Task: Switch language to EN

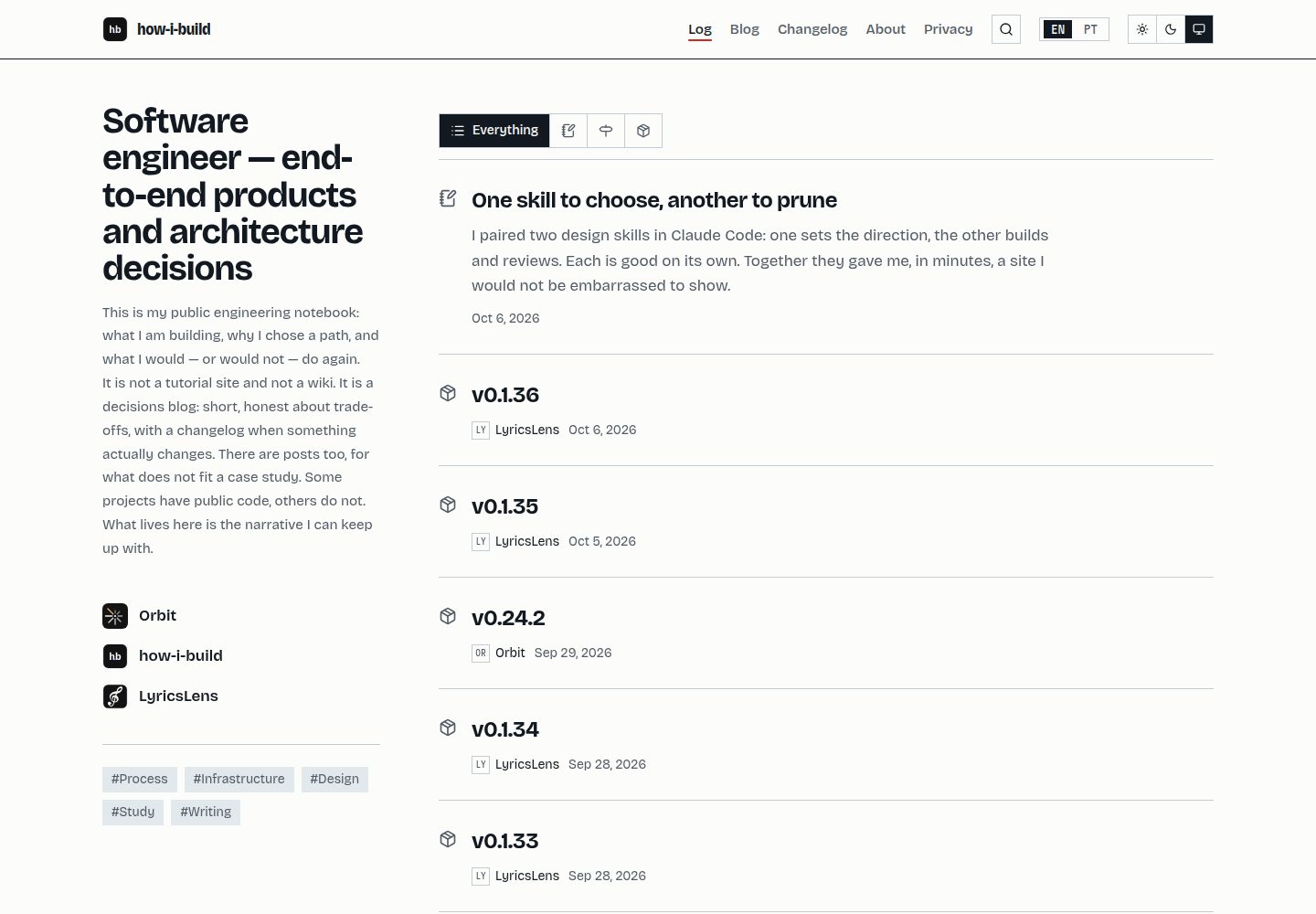Action: 1057,29
